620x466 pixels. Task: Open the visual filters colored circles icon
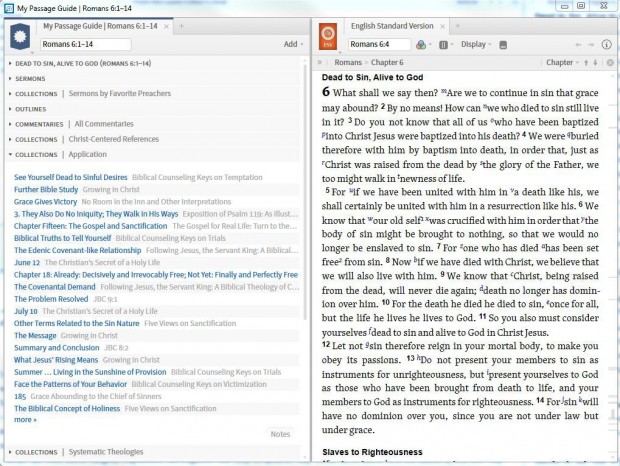[x=420, y=45]
